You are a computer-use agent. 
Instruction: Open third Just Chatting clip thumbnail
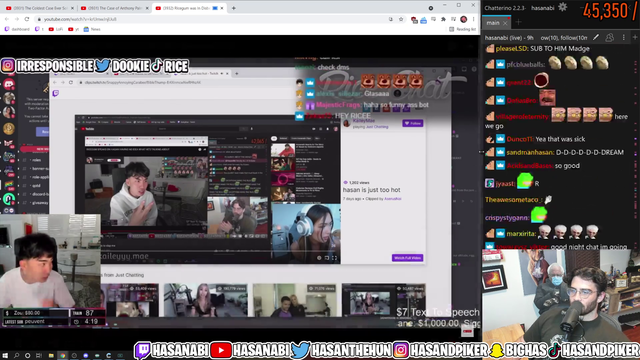point(294,300)
